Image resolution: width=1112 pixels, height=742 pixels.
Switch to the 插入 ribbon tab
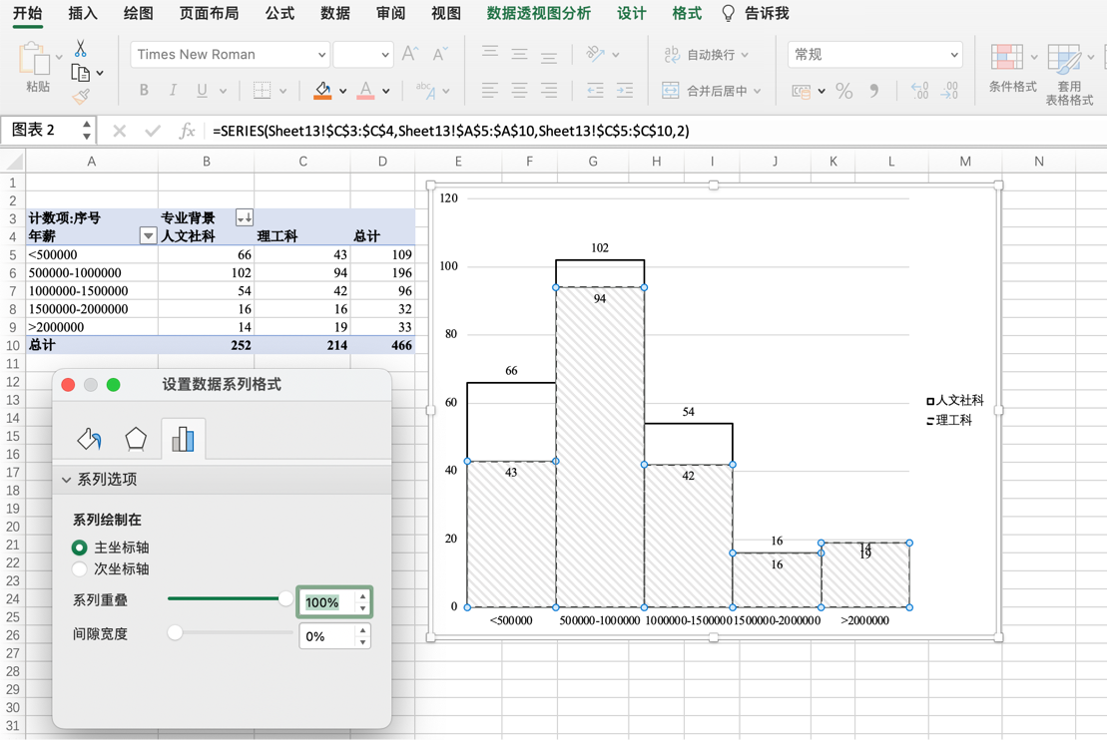(83, 13)
